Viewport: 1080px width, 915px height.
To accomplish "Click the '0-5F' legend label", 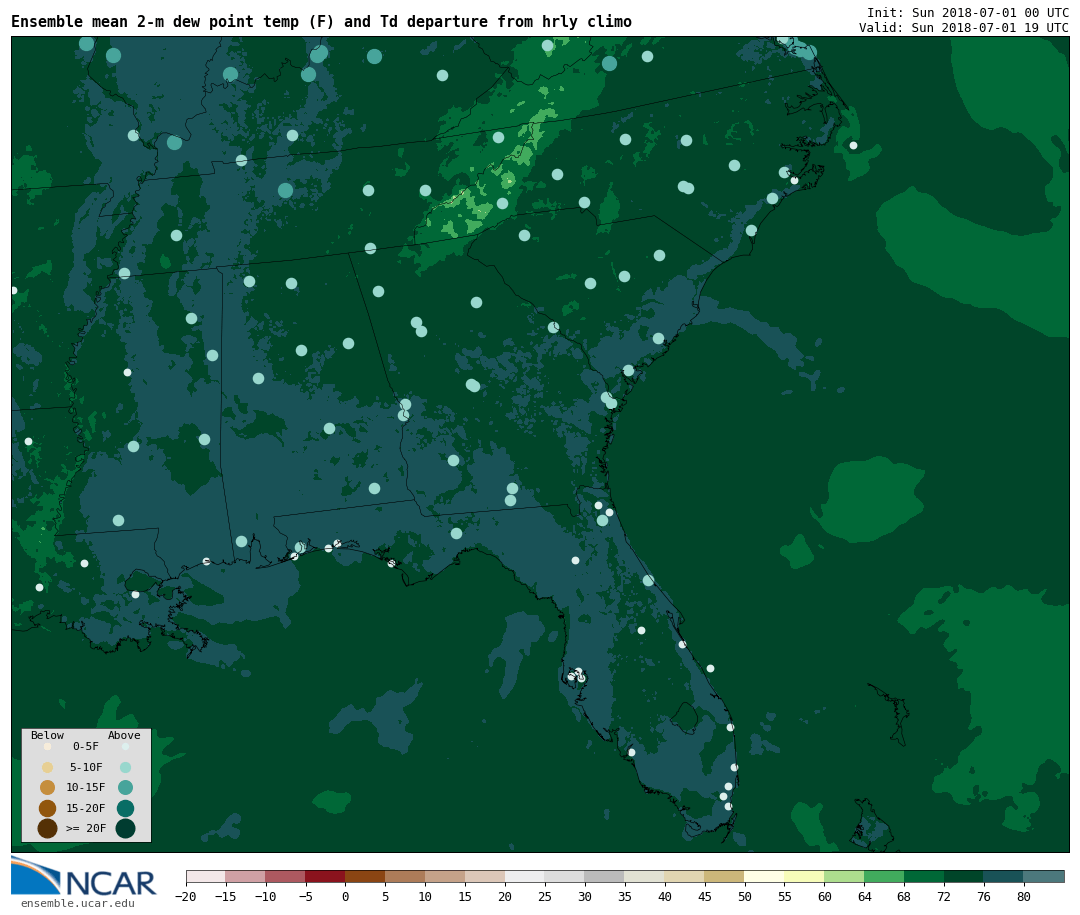I will (x=86, y=746).
